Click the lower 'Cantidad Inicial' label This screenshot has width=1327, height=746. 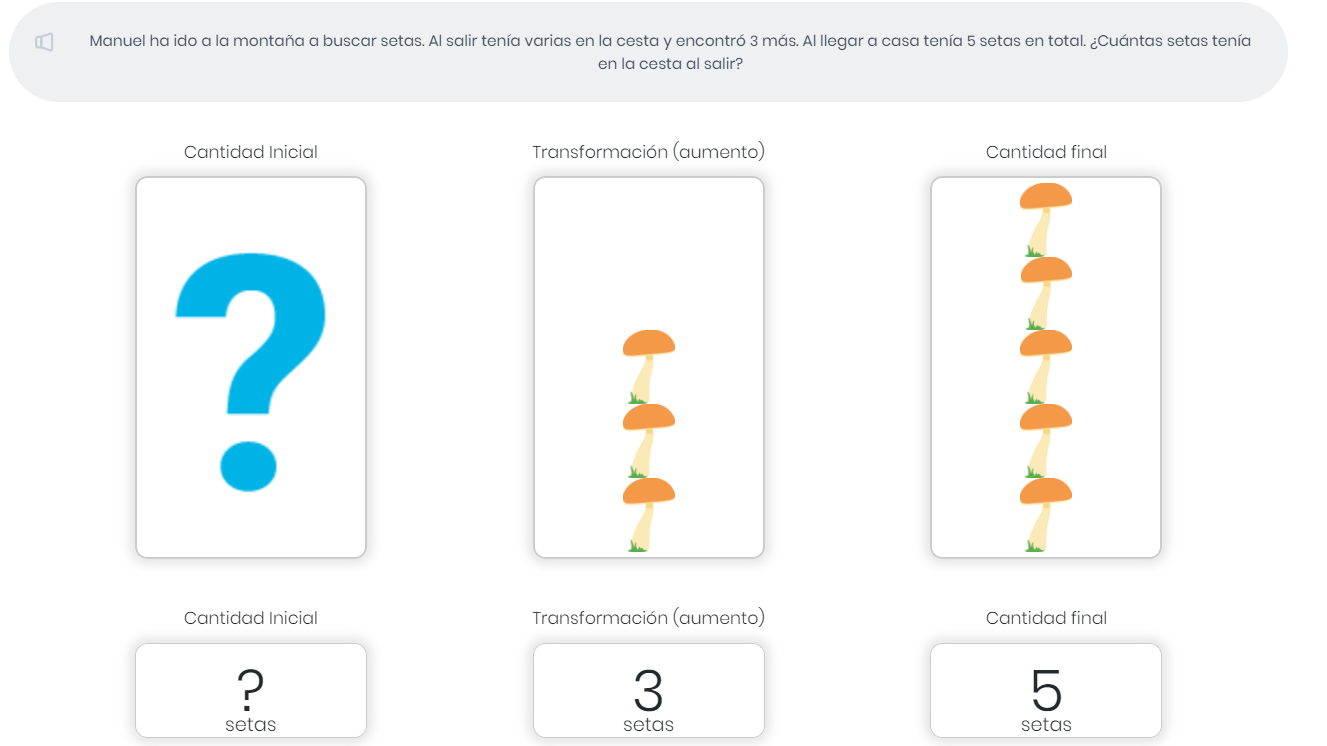click(x=251, y=618)
